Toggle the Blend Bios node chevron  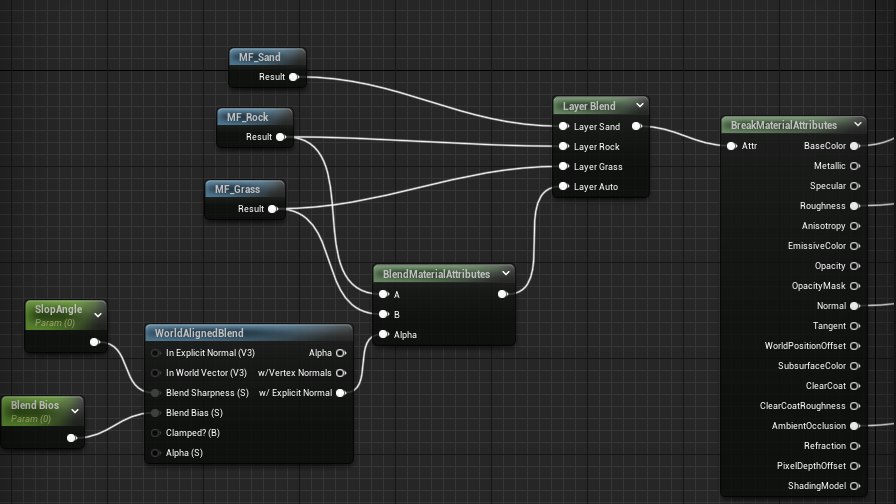pos(75,411)
